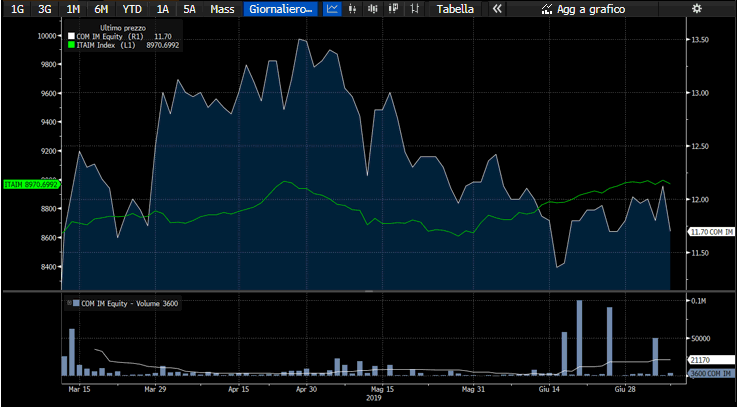Click the green ITAIM 8970.6992 axis label
The height and width of the screenshot is (407, 738).
pyautogui.click(x=32, y=185)
